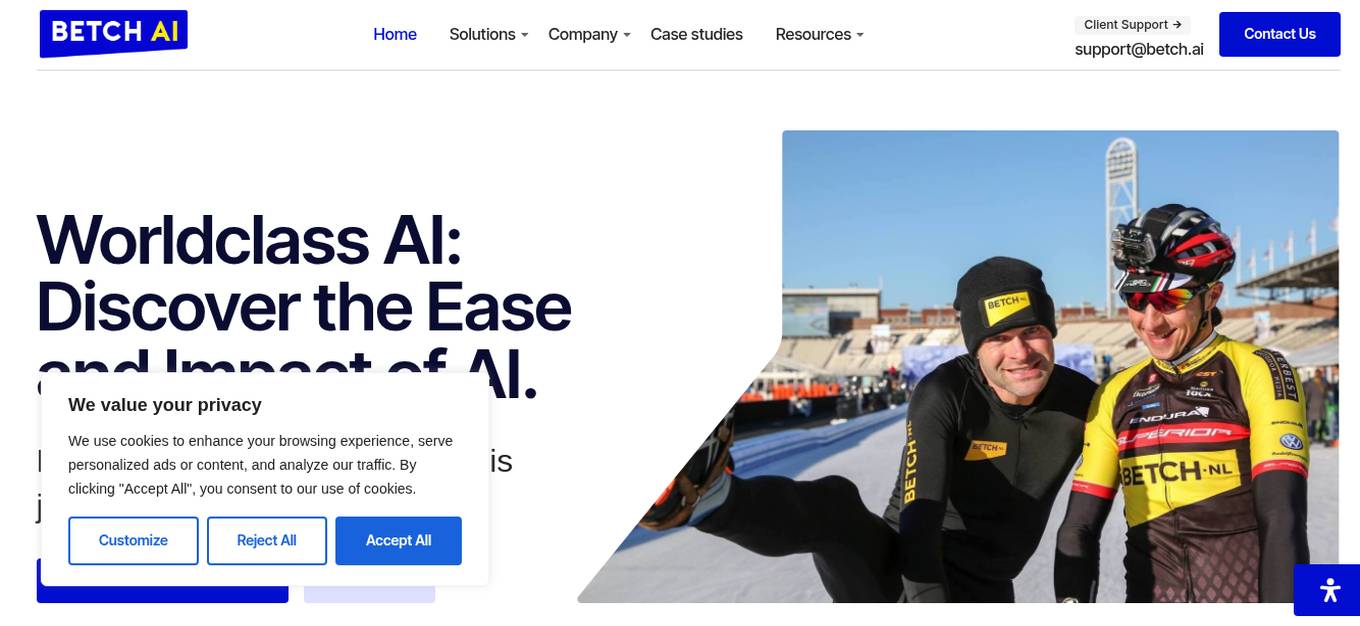1360x626 pixels.
Task: Click the dark blue button behind cookie banner
Action: (162, 594)
